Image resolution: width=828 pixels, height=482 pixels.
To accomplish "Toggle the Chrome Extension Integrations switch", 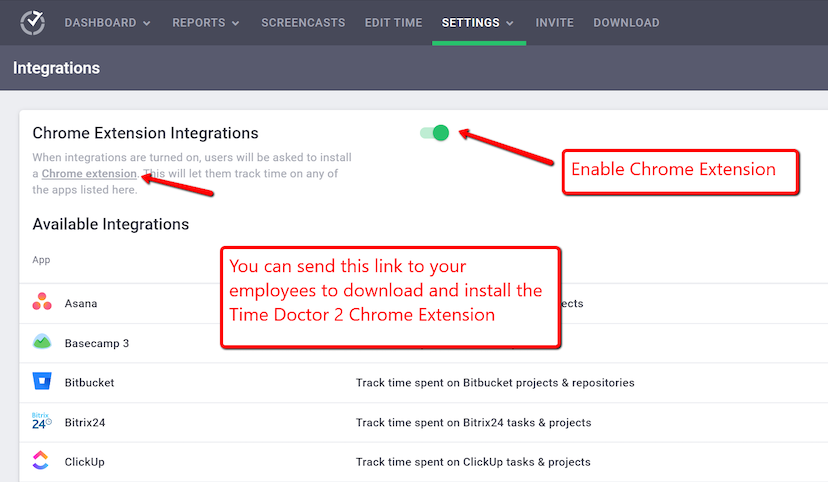I will pos(435,133).
